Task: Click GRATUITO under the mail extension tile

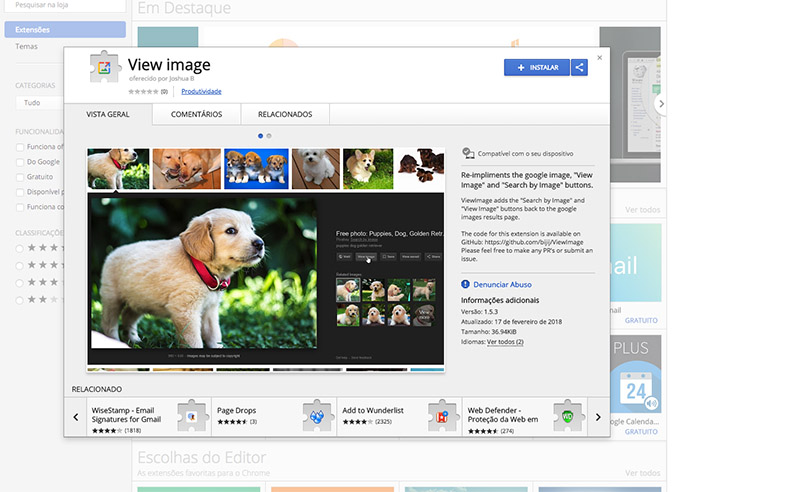Action: tap(641, 321)
